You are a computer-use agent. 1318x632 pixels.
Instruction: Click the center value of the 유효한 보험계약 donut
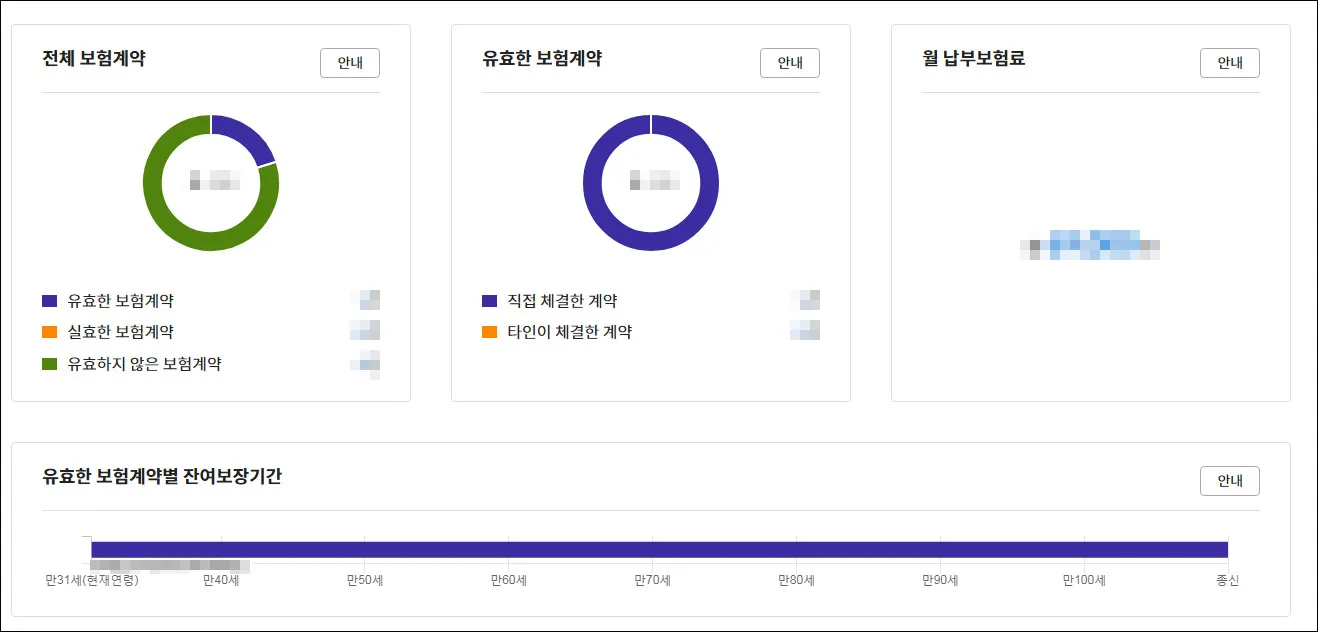[x=651, y=182]
